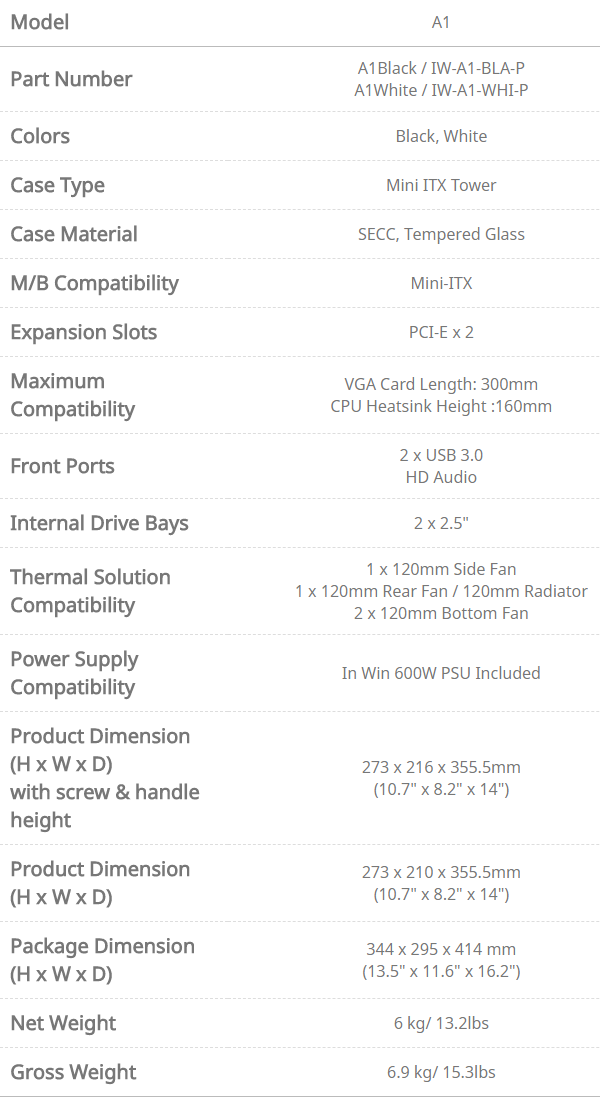
Task: Click 1 x 120mm Side Fan text
Action: [441, 569]
